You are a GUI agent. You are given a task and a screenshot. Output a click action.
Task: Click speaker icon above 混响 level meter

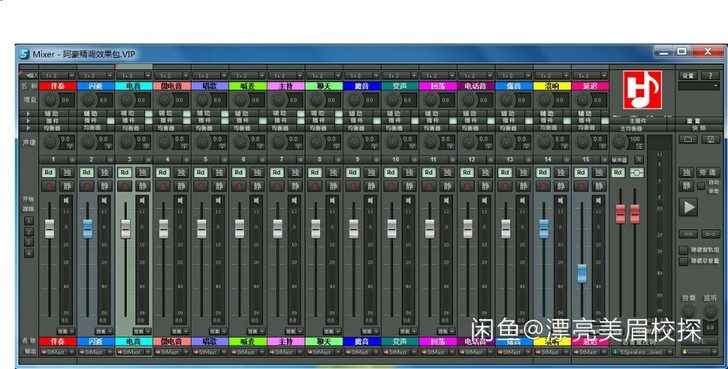[x=561, y=201]
